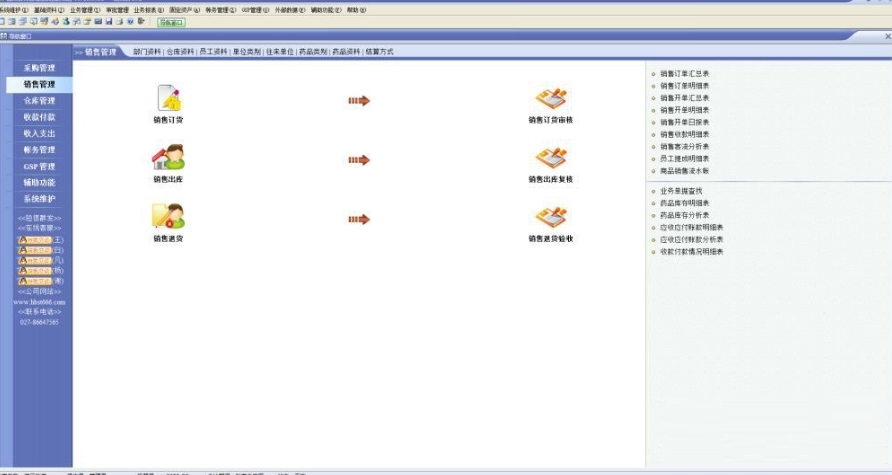This screenshot has height=475, width=892.
Task: Open the 收款付款情况明细表 report
Action: click(691, 252)
